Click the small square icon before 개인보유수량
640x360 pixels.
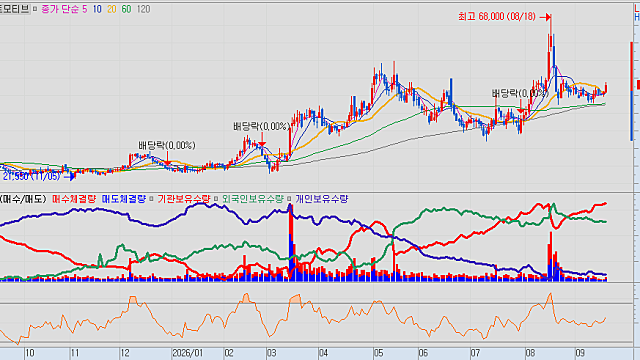tap(289, 199)
